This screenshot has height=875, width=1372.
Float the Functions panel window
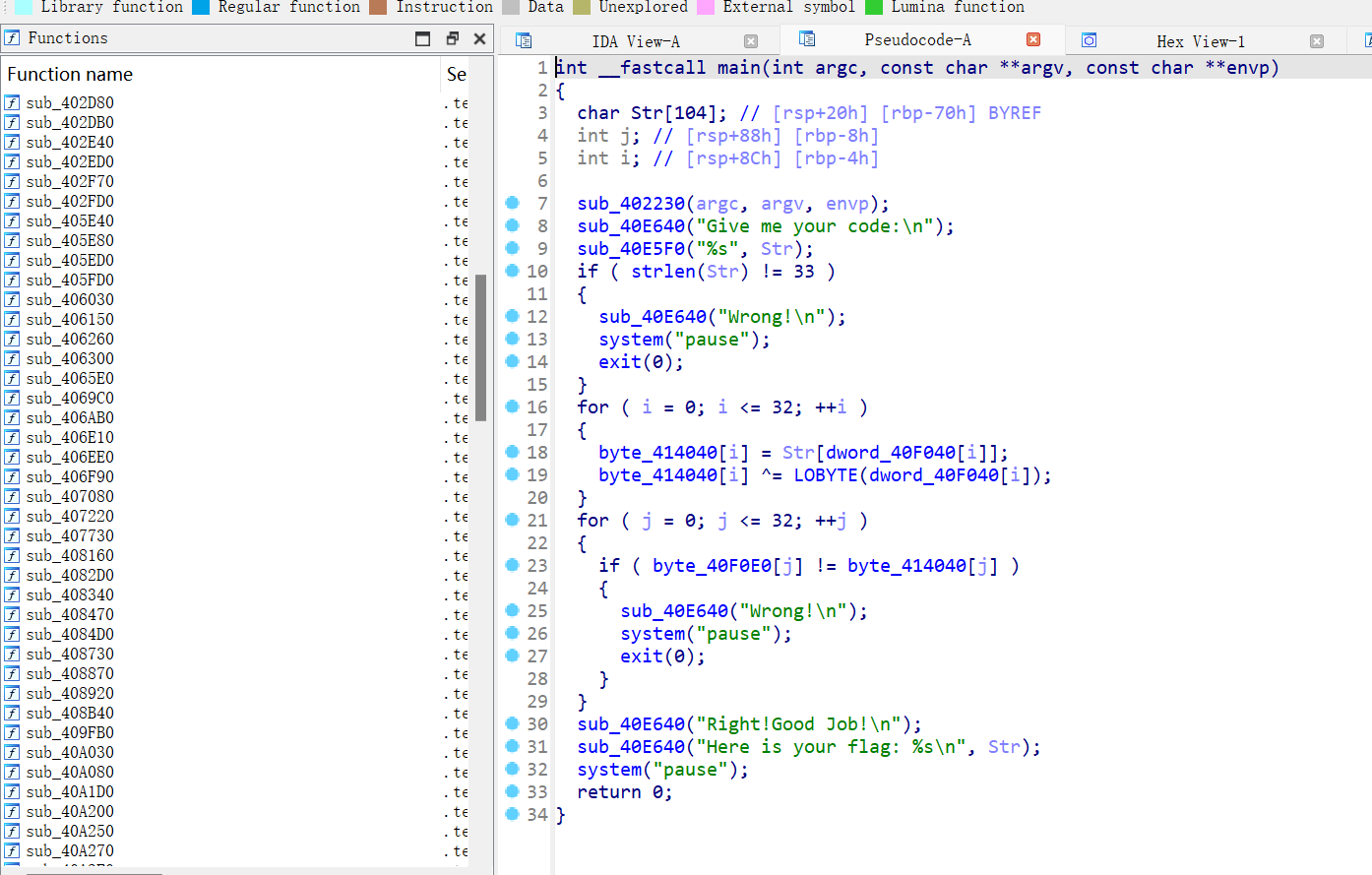(x=452, y=38)
